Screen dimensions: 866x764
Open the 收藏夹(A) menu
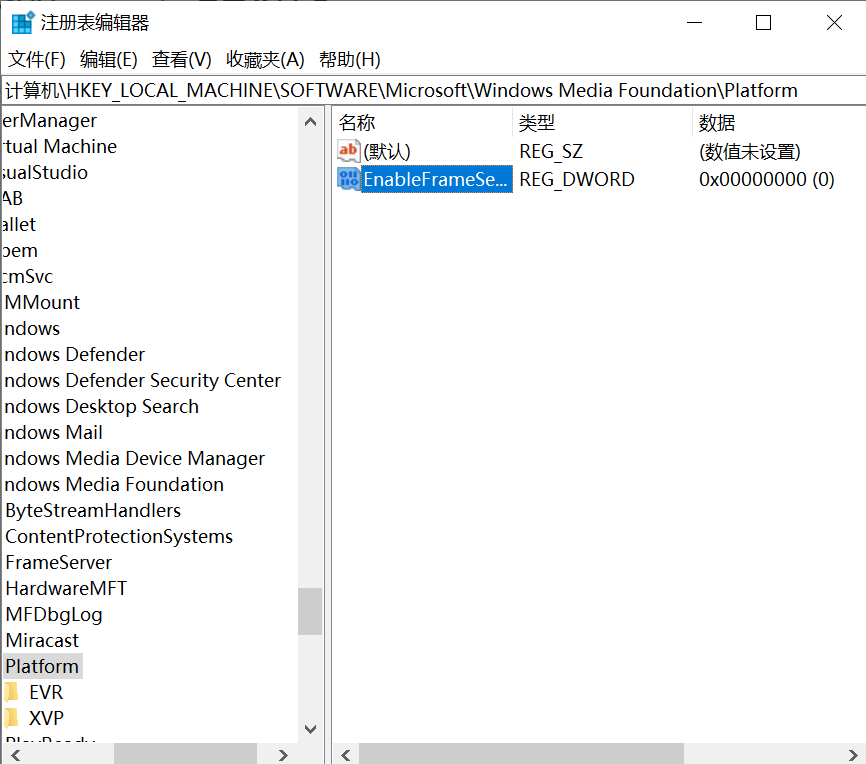265,59
